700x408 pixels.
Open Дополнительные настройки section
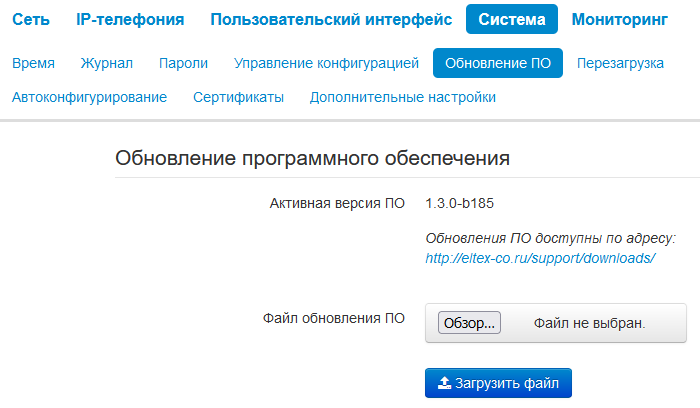pyautogui.click(x=402, y=97)
